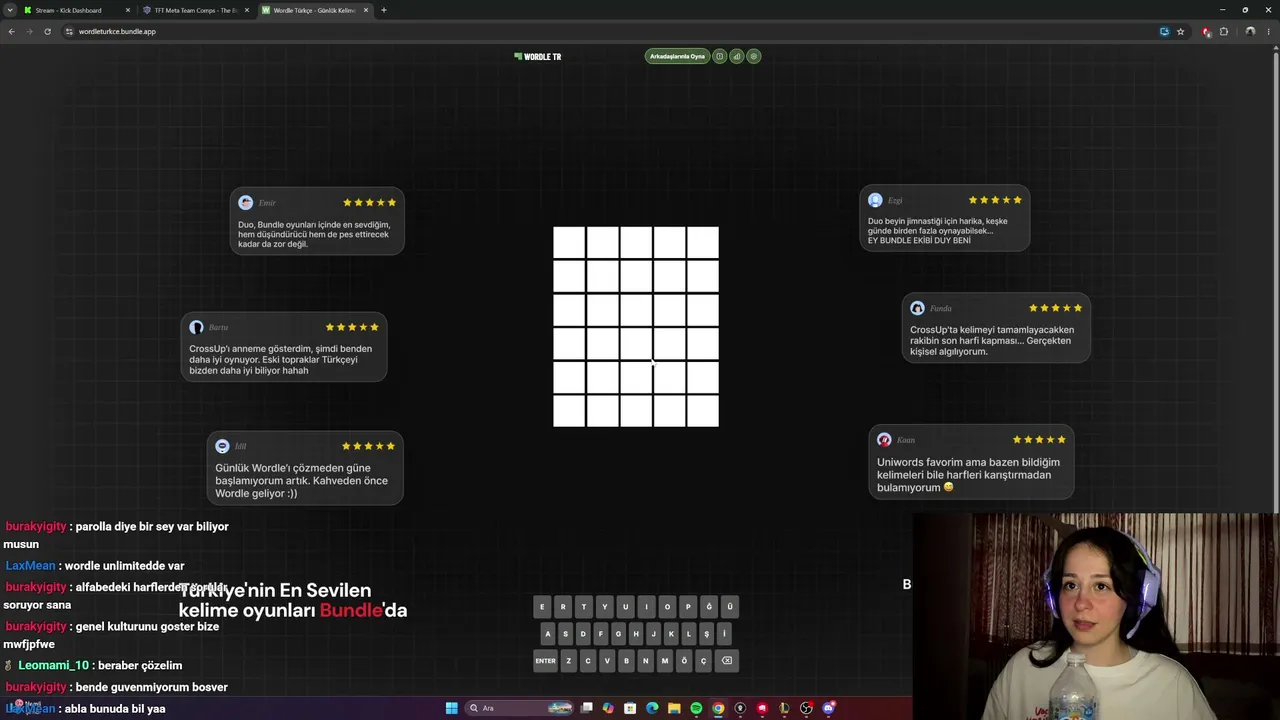Open the settings gear in Wordle header
This screenshot has width=1280, height=720.
click(x=754, y=56)
